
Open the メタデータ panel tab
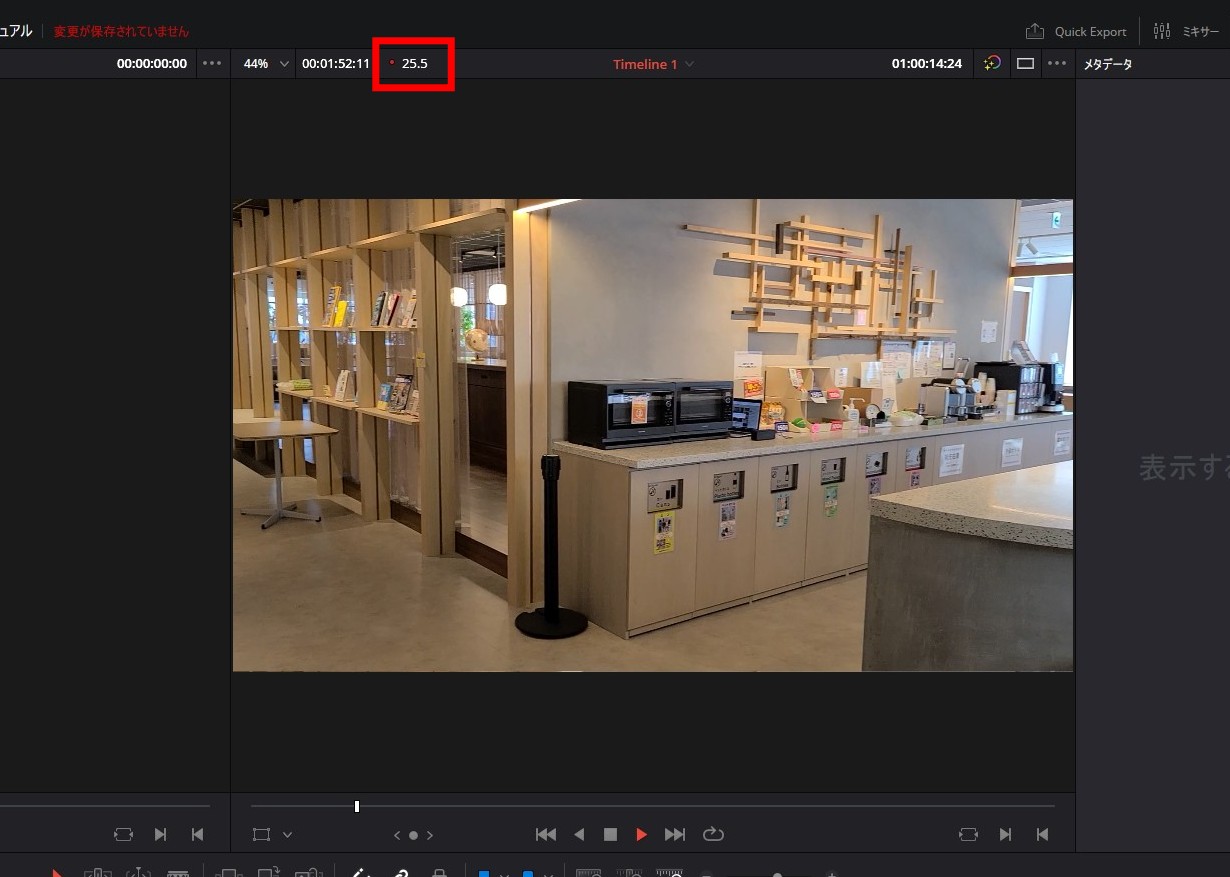(1108, 64)
